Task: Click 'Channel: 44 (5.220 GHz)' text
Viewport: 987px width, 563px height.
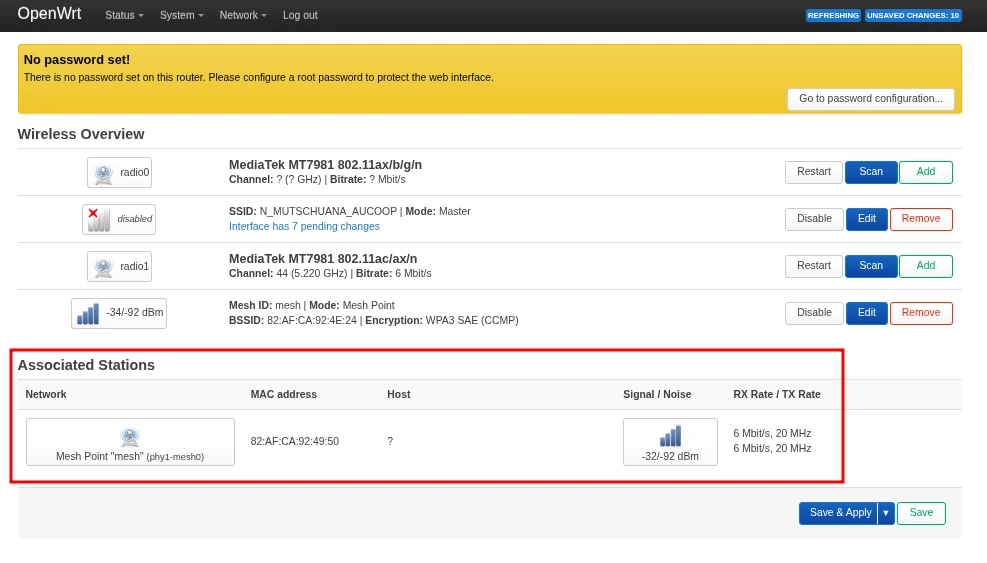Action: tap(288, 274)
